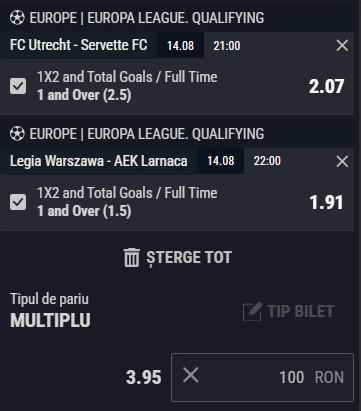Uncheck the Legia Warszawa bet checkbox
Screen dimensions: 361x411
(x=18, y=202)
